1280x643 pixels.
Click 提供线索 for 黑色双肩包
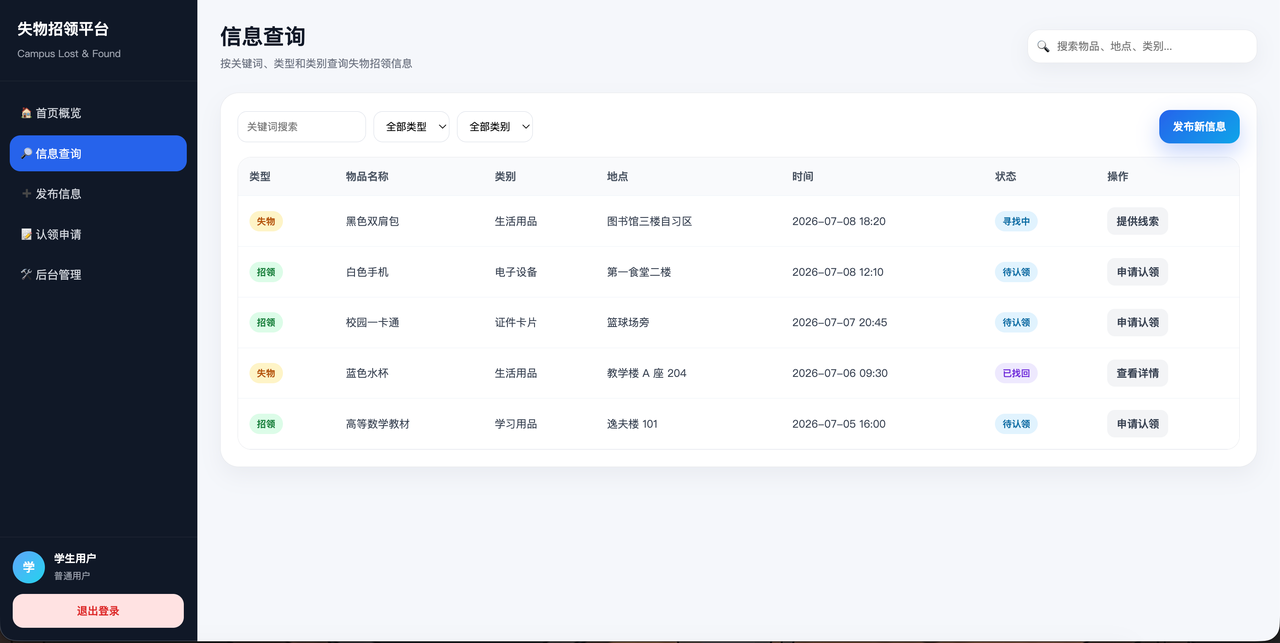click(x=1137, y=221)
